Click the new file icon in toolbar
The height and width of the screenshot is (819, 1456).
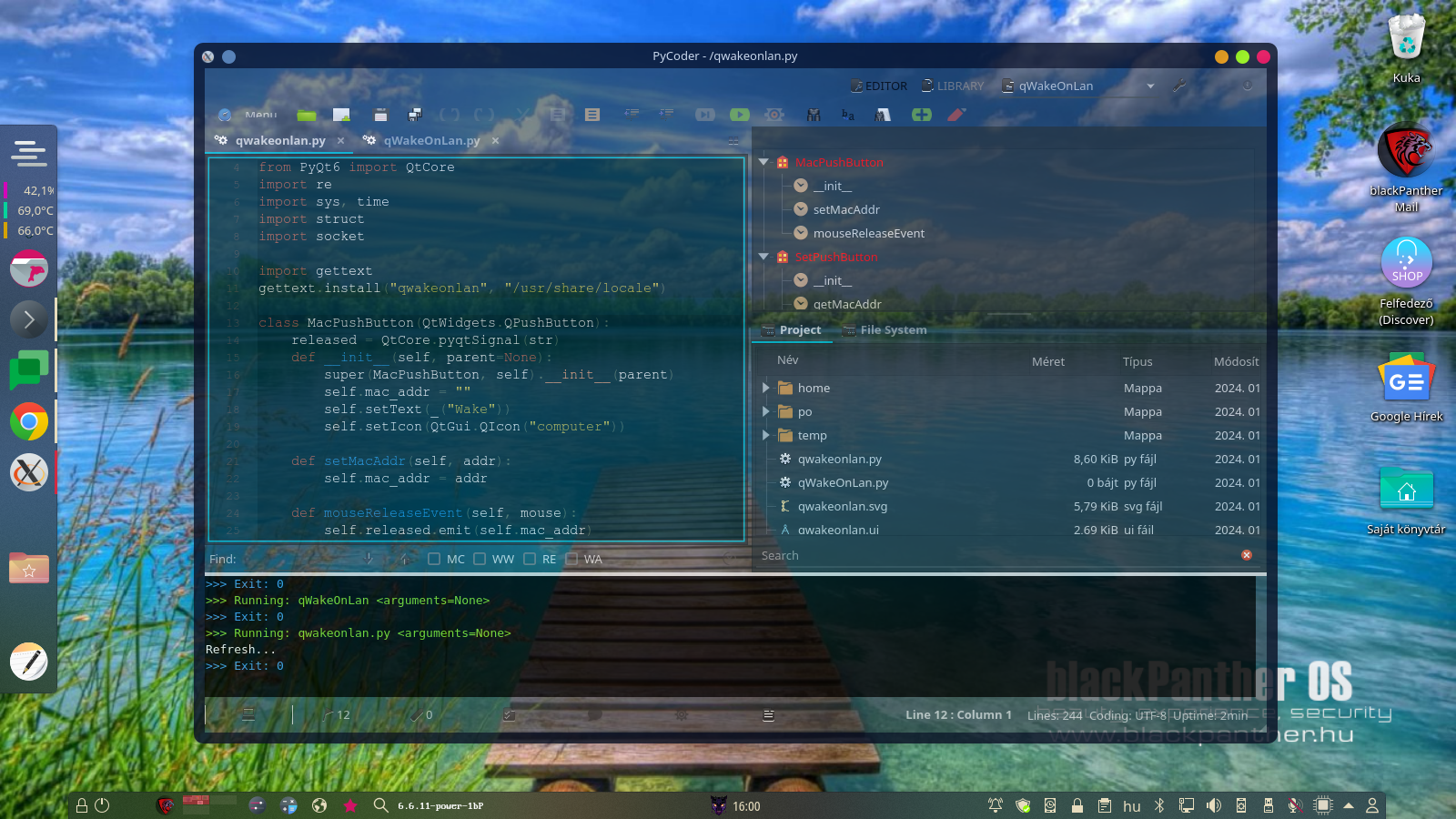[x=341, y=115]
